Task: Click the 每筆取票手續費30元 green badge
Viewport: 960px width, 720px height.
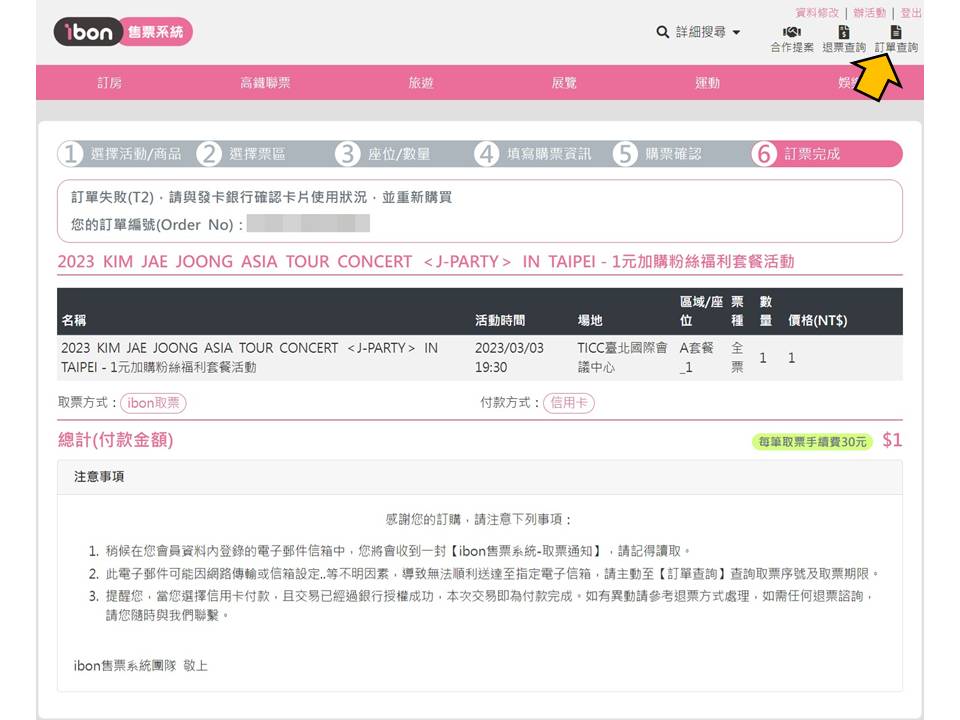Action: (x=812, y=442)
